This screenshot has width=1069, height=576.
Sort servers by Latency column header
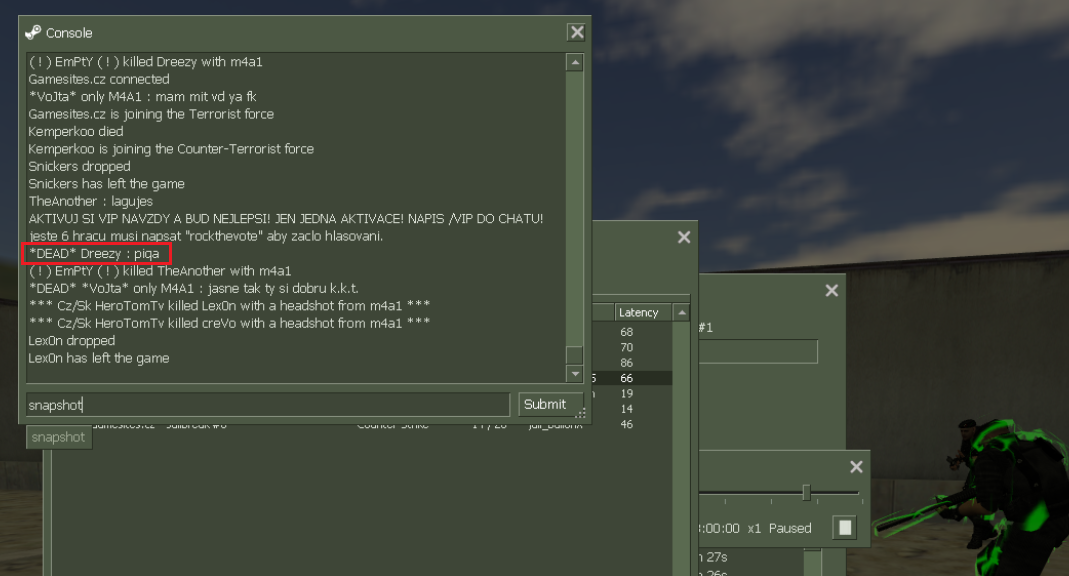643,312
